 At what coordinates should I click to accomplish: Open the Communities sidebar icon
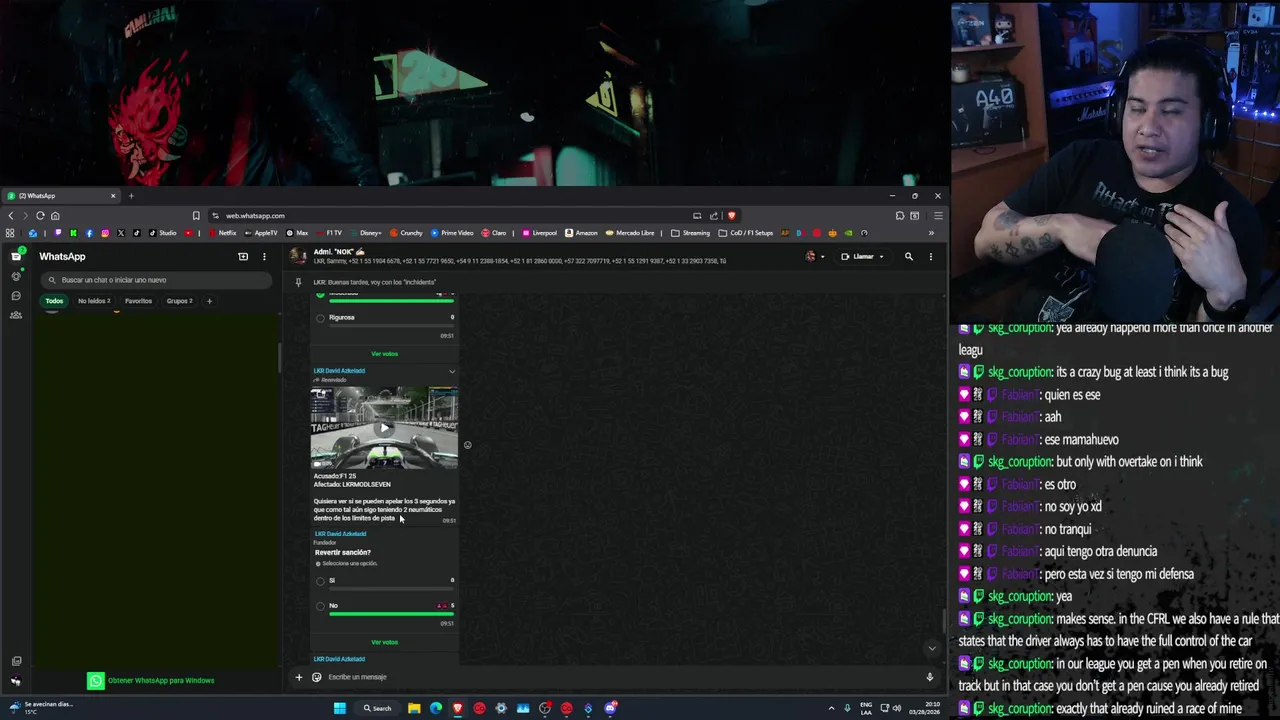tap(16, 315)
